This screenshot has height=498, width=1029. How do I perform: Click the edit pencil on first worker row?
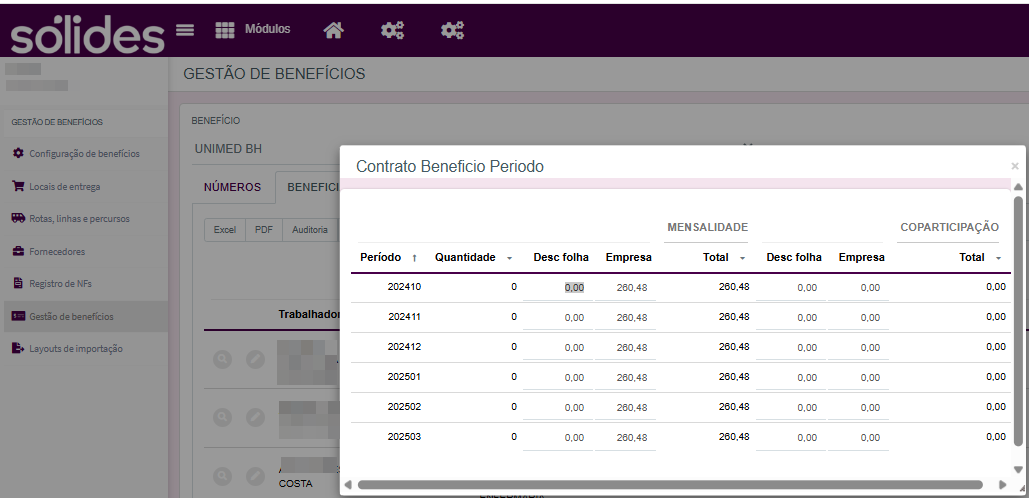[255, 359]
